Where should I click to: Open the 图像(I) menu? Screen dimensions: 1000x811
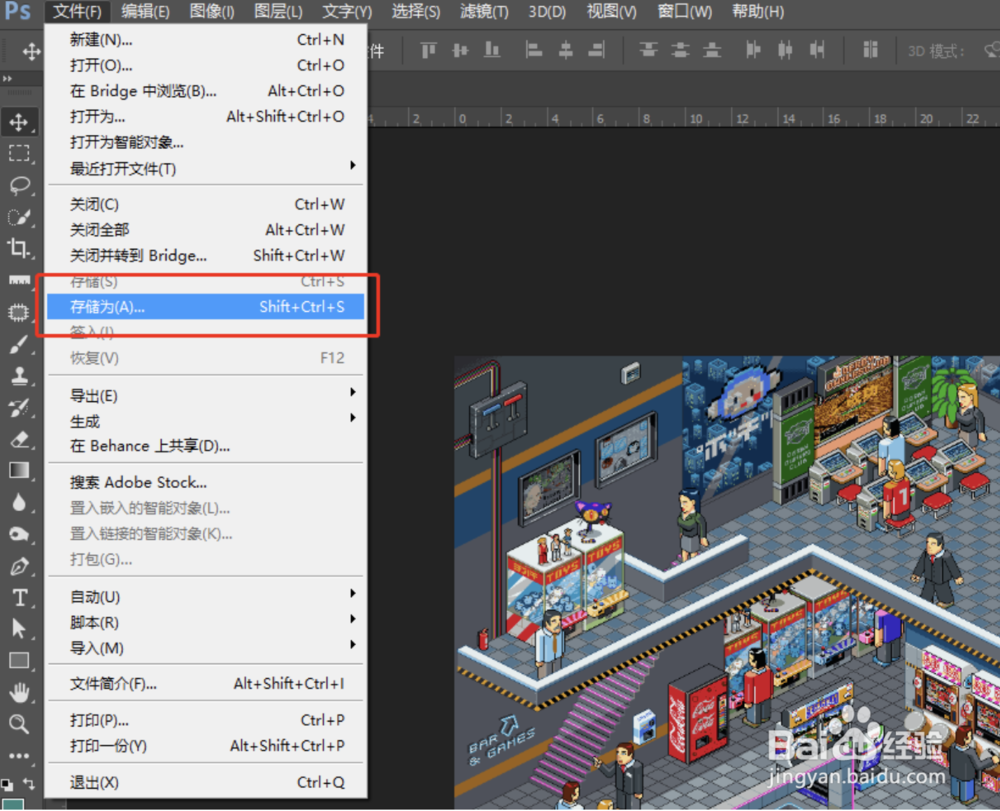point(212,11)
